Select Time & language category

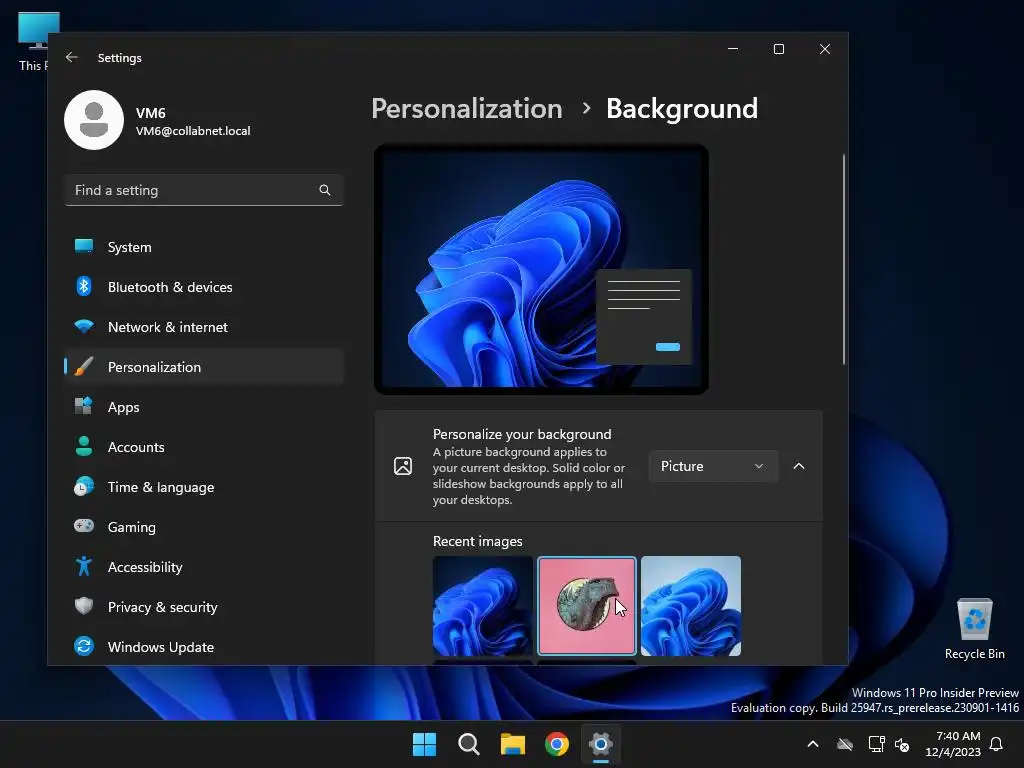pos(204,487)
